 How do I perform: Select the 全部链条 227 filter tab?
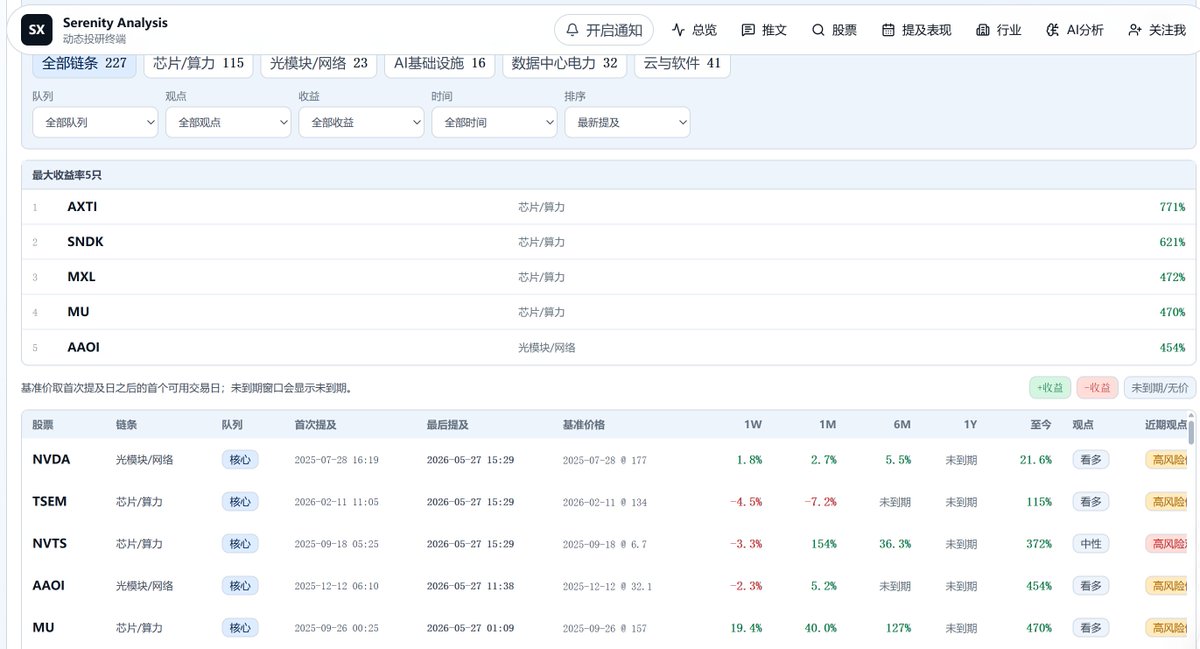point(84,63)
